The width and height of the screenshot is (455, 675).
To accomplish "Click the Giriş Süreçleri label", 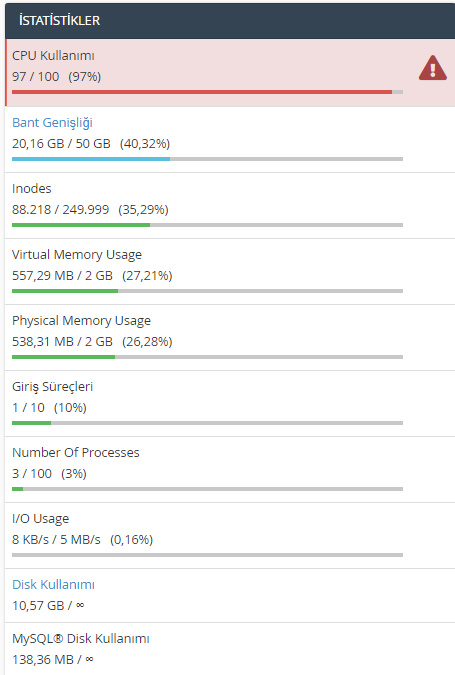I will pyautogui.click(x=53, y=387).
